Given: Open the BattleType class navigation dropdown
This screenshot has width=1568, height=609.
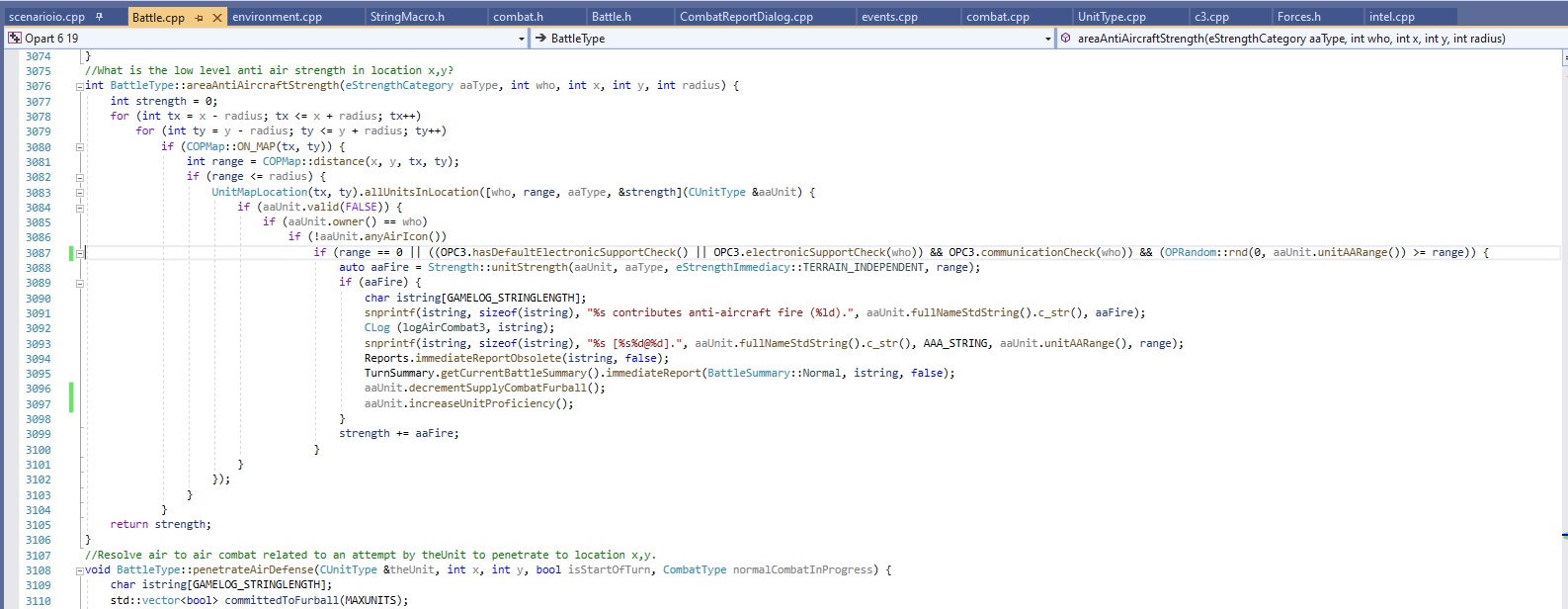Looking at the screenshot, I should point(1048,39).
